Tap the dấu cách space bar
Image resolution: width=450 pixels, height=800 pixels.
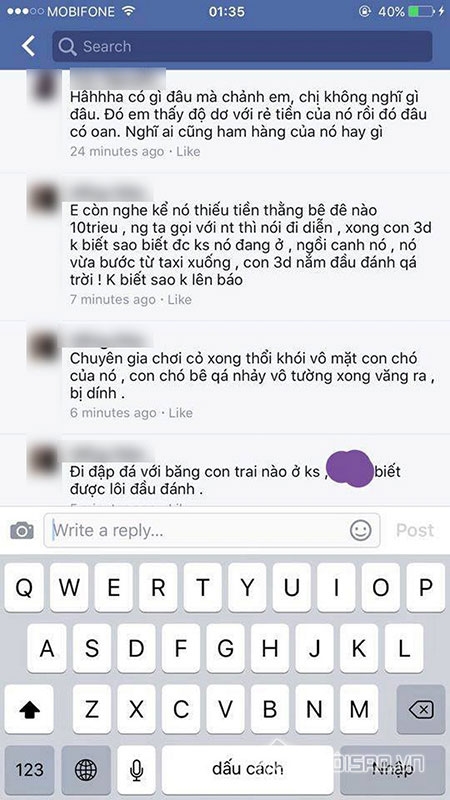[x=247, y=769]
